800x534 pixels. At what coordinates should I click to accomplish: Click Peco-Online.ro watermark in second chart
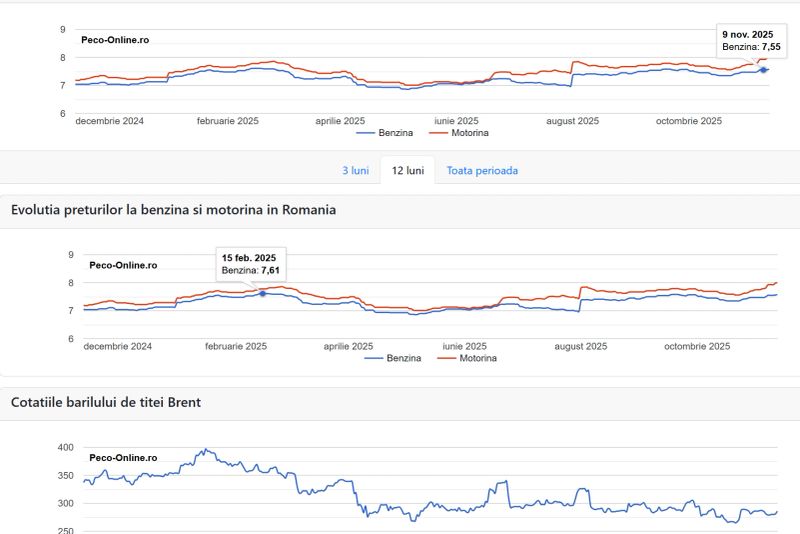click(123, 265)
